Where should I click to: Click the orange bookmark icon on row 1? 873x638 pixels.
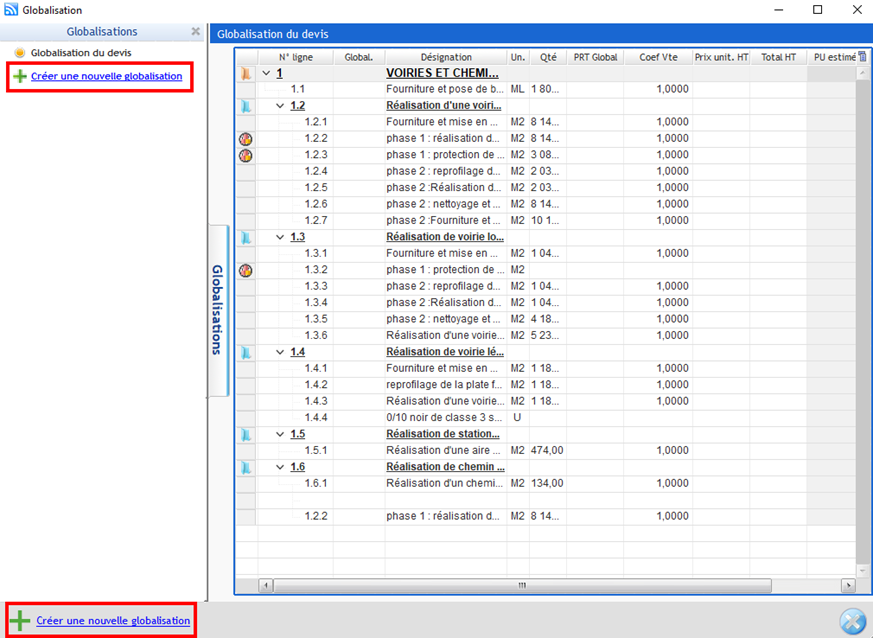(x=245, y=73)
